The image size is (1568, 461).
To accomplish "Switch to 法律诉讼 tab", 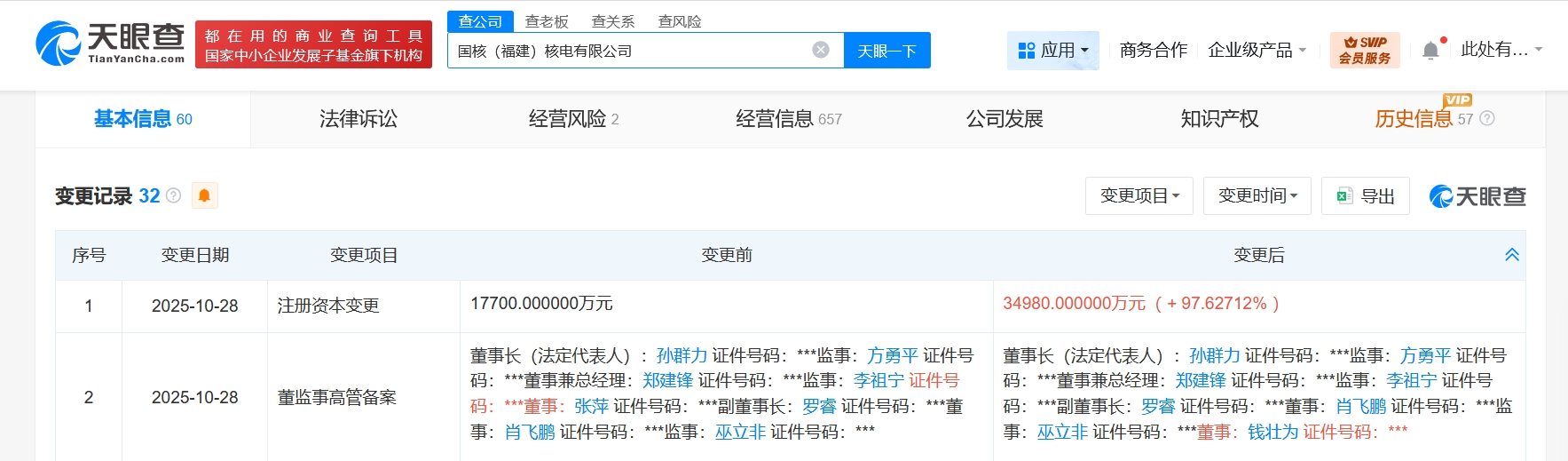I will [x=359, y=118].
